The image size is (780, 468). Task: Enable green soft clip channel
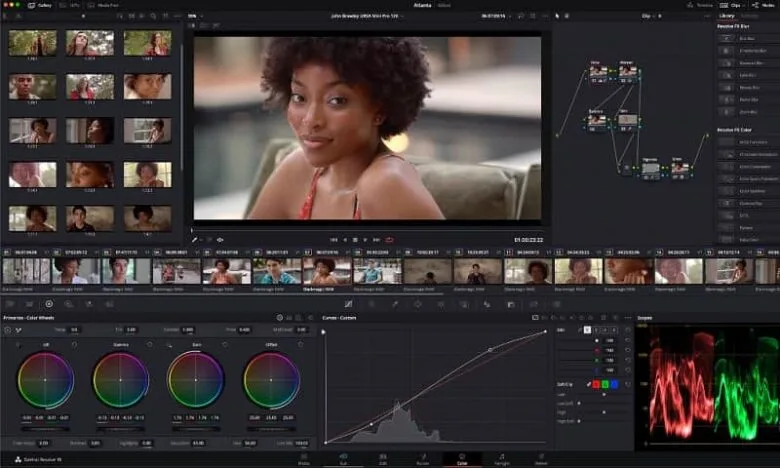(605, 384)
